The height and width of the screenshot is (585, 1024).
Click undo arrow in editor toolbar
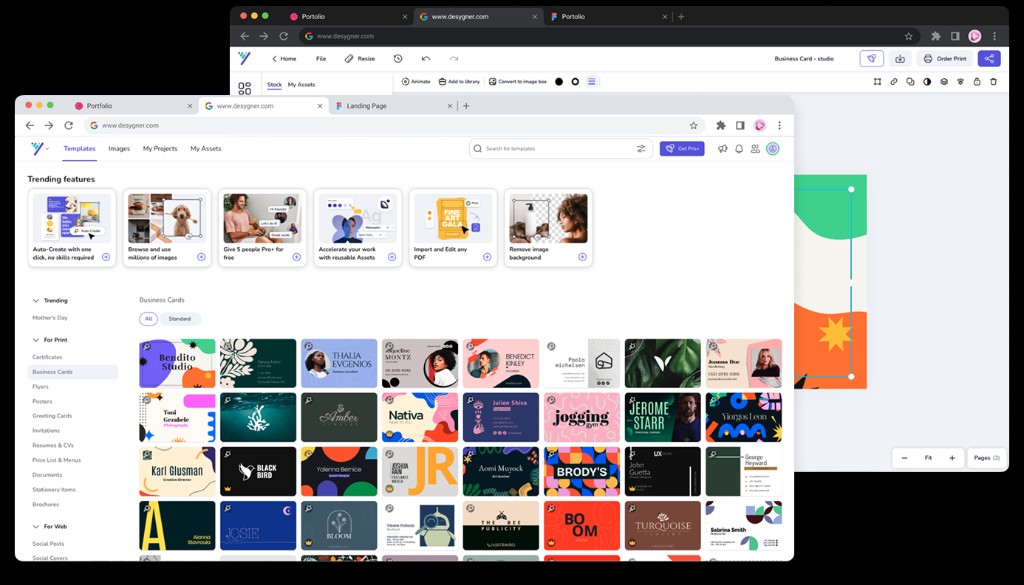(x=426, y=58)
